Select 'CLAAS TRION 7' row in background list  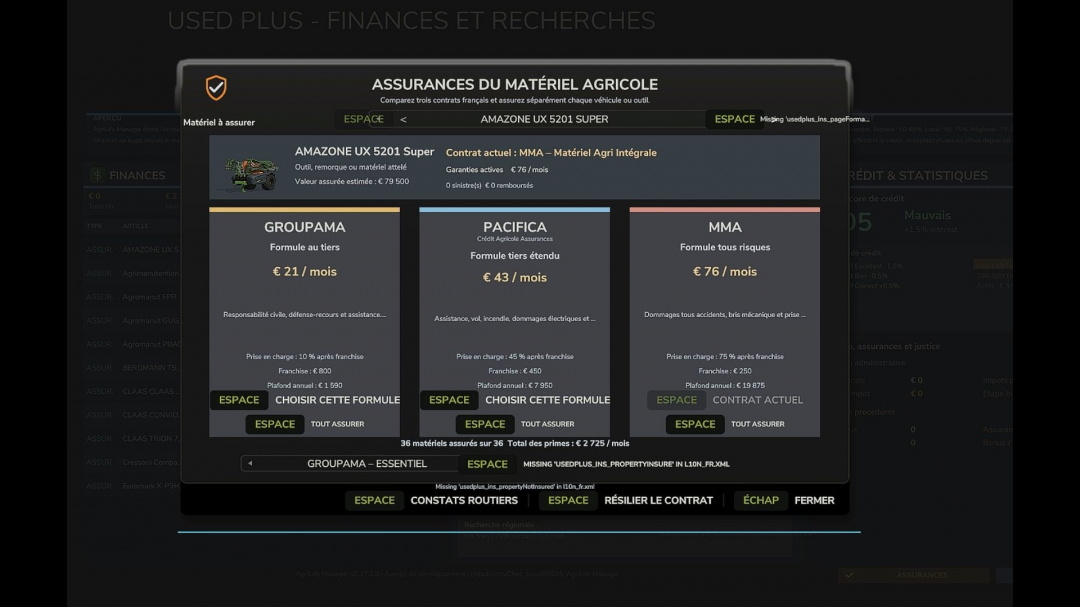[x=132, y=438]
